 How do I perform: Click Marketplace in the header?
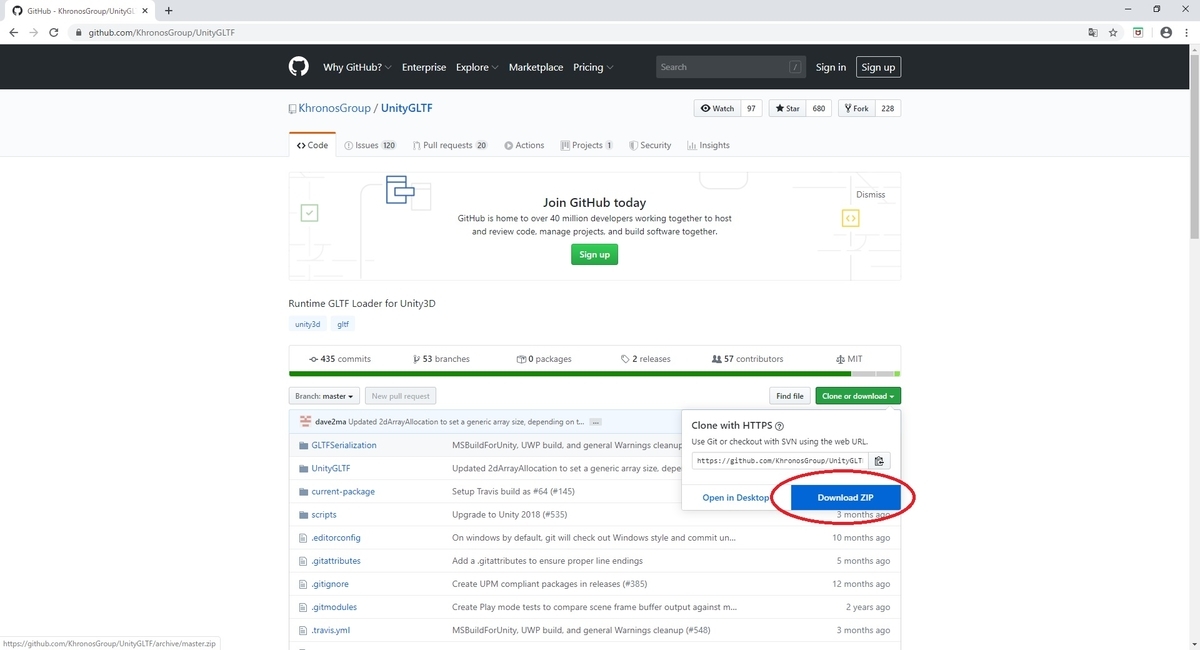coord(536,67)
